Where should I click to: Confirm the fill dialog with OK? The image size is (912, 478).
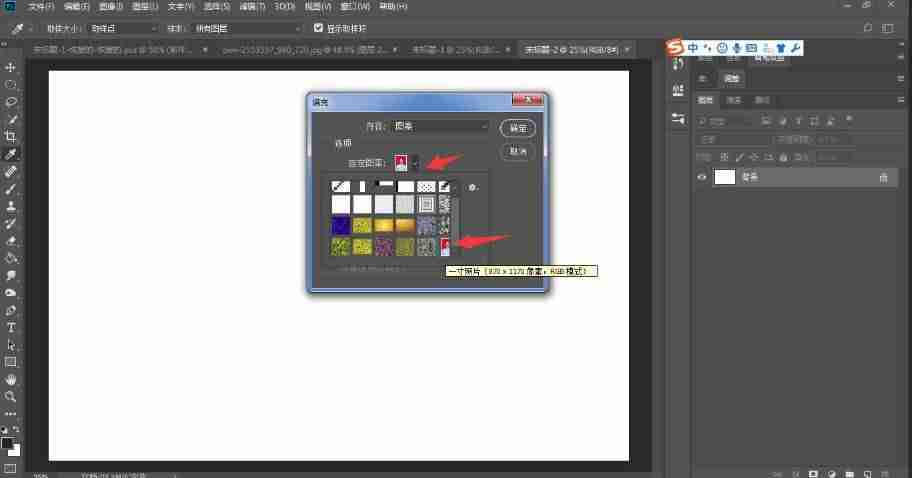[518, 128]
